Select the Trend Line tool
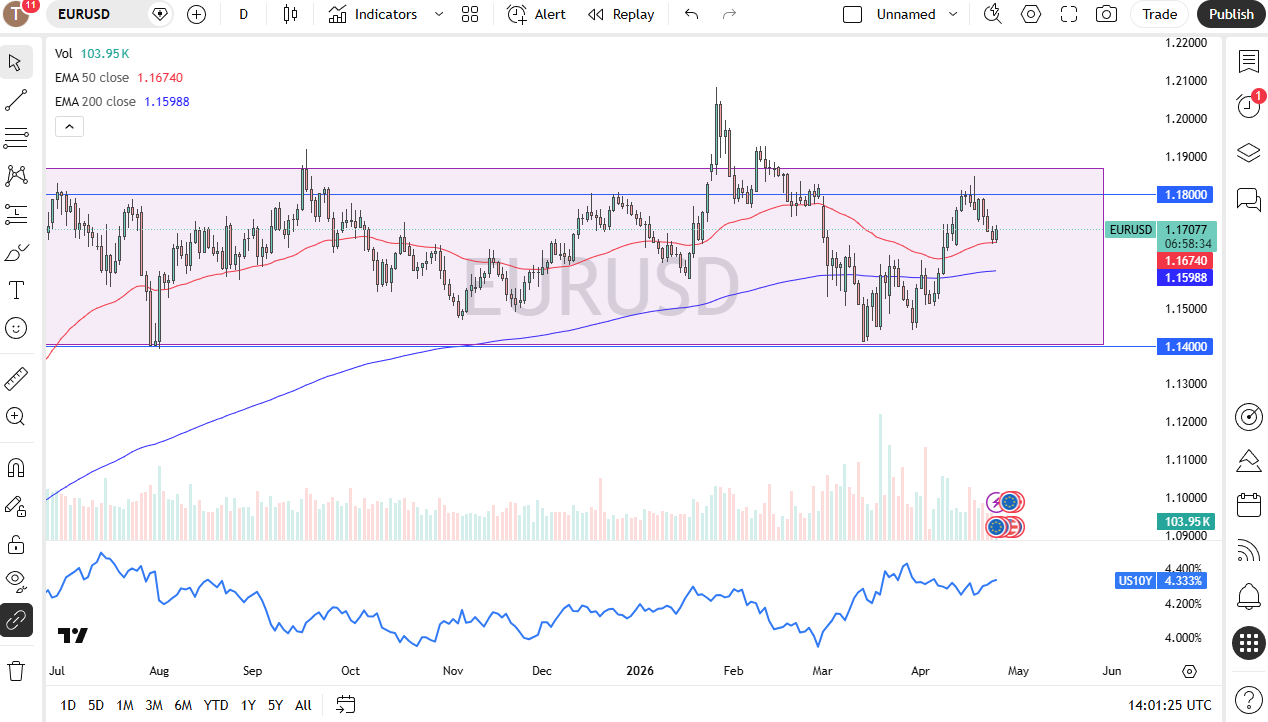Screen dimensions: 1268x722 pyautogui.click(x=16, y=99)
